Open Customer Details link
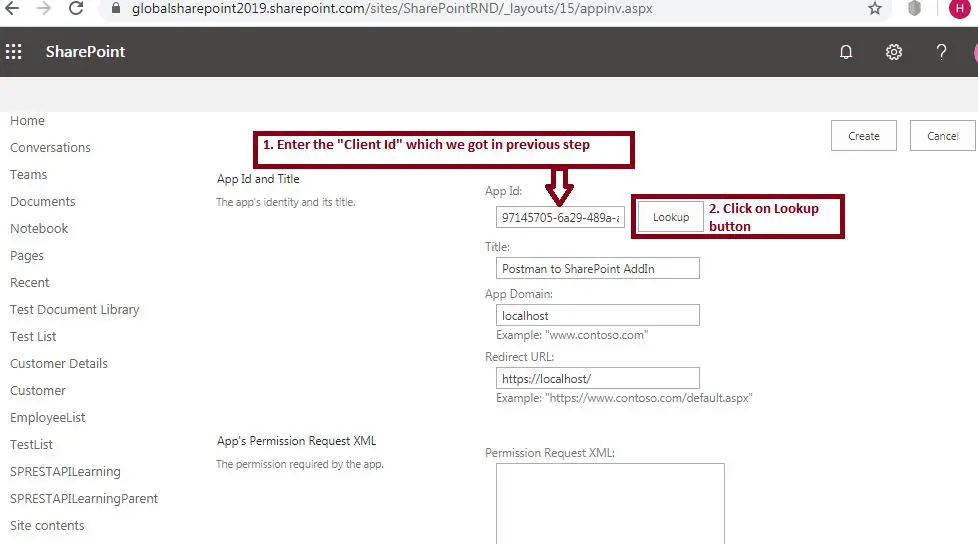This screenshot has width=978, height=544. tap(59, 363)
